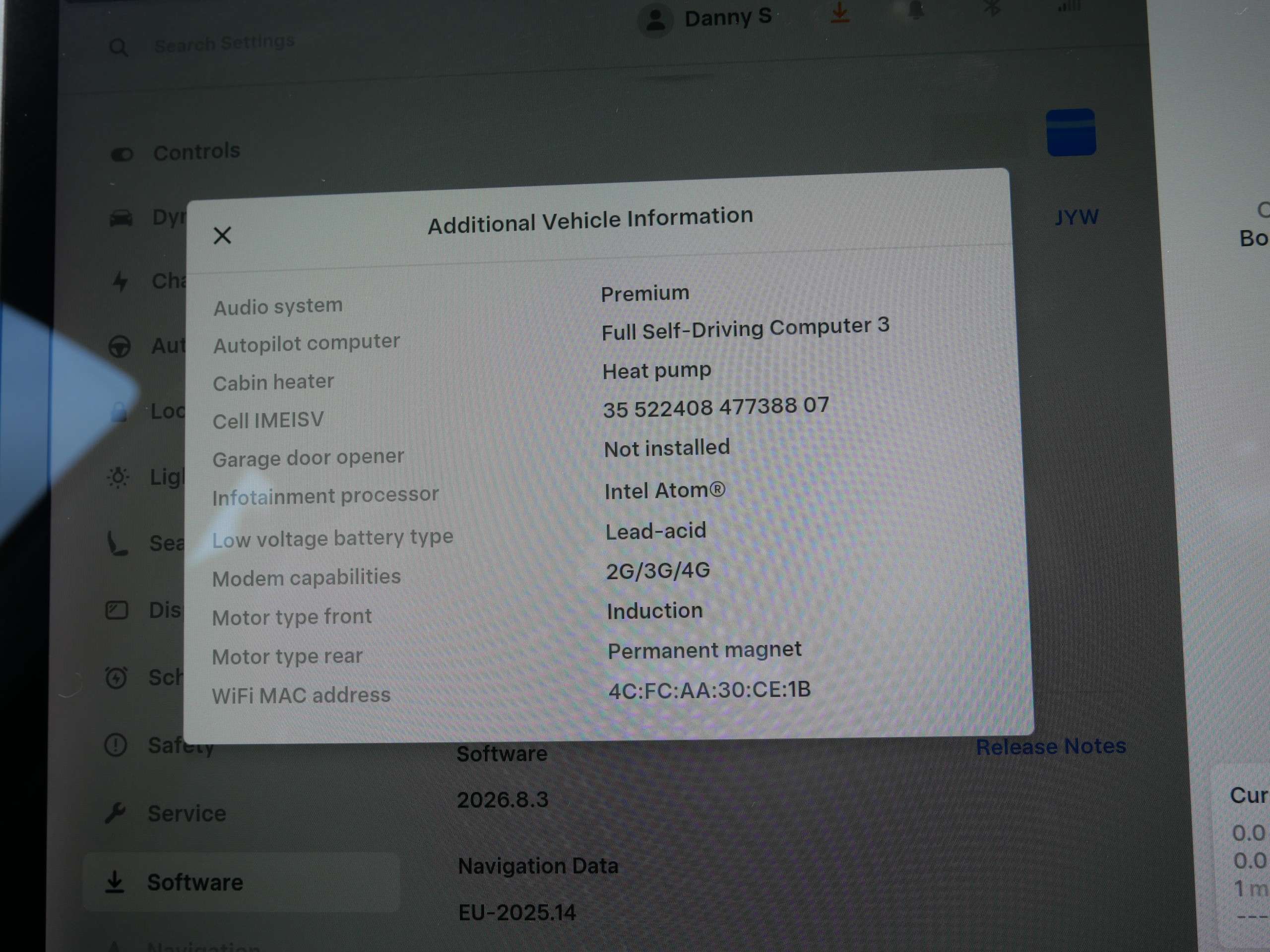
Task: Click the Locks padlock icon
Action: pyautogui.click(x=119, y=411)
